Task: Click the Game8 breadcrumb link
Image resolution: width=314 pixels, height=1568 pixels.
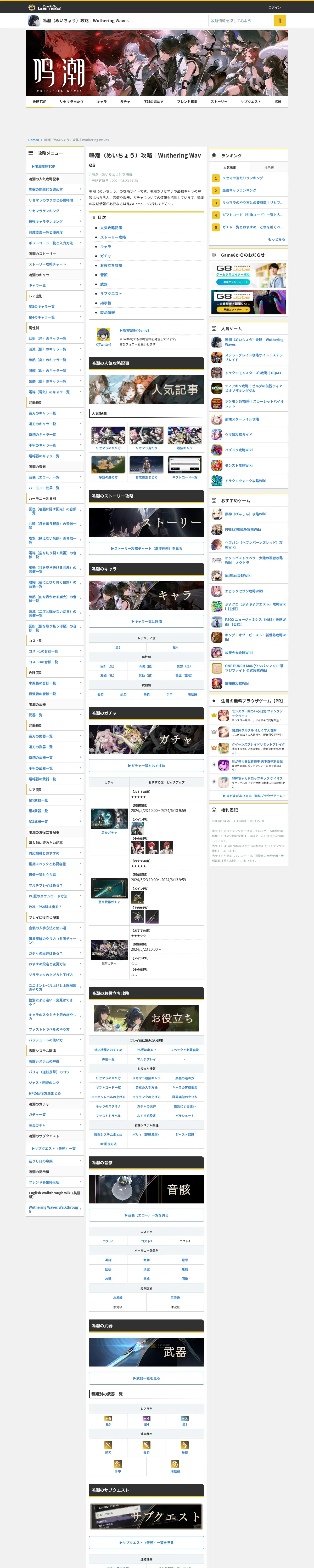Action: 33,140
